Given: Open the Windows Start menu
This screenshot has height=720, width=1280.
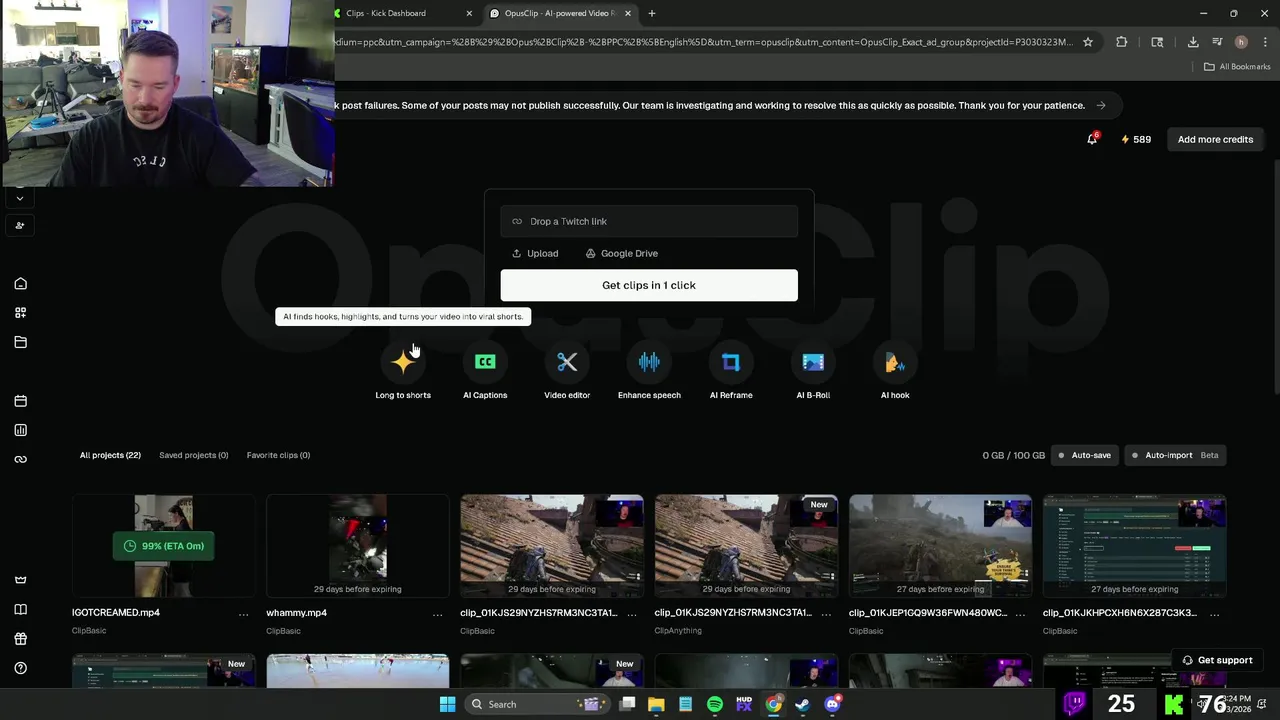Looking at the screenshot, I should 447,704.
